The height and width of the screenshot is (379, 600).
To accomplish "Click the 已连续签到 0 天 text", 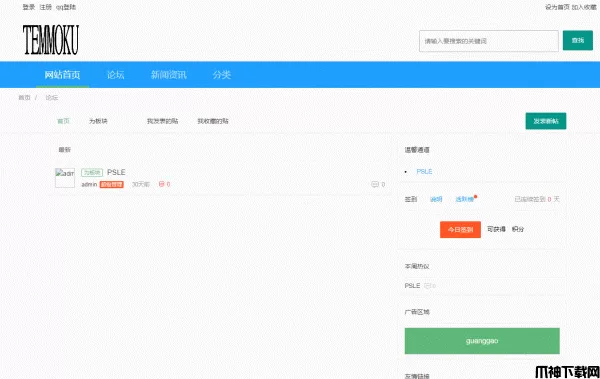I will 537,199.
